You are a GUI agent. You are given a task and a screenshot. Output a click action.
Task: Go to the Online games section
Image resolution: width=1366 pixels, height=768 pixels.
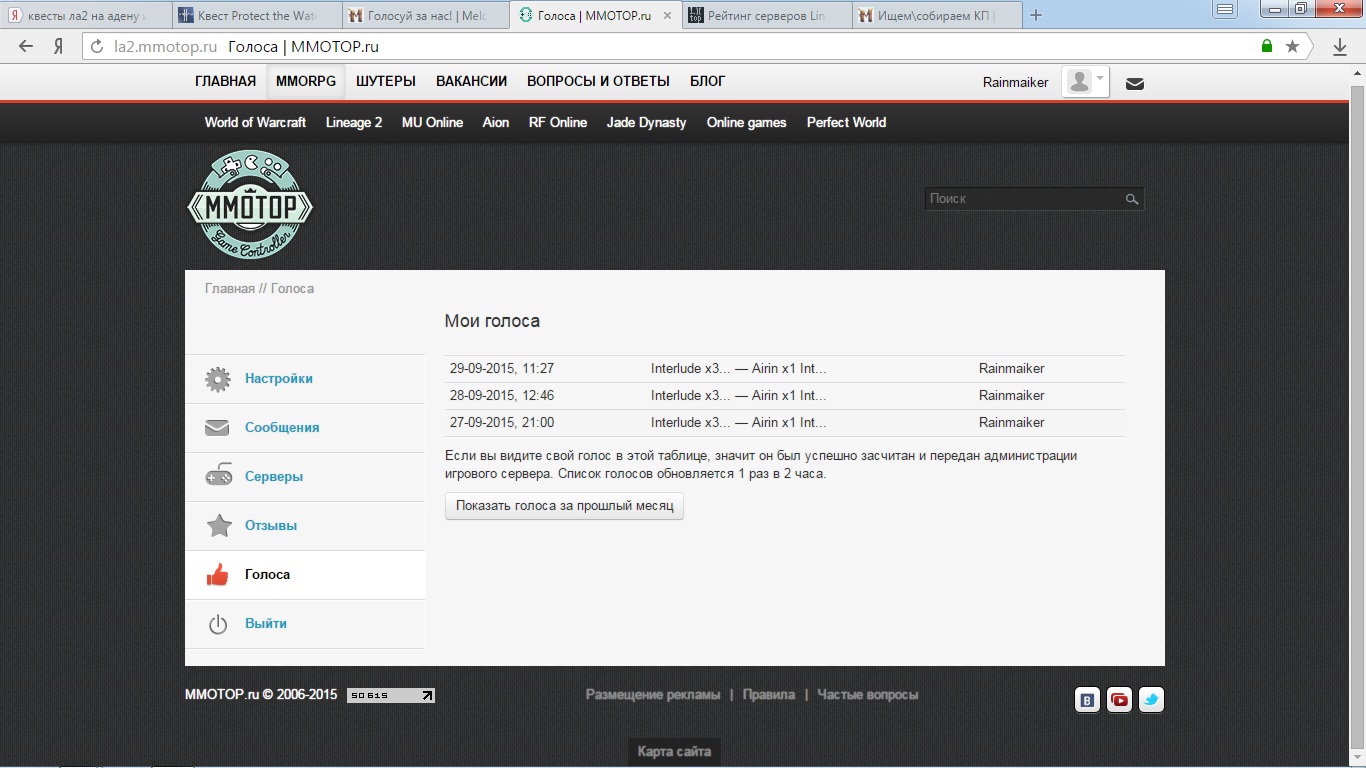(747, 122)
